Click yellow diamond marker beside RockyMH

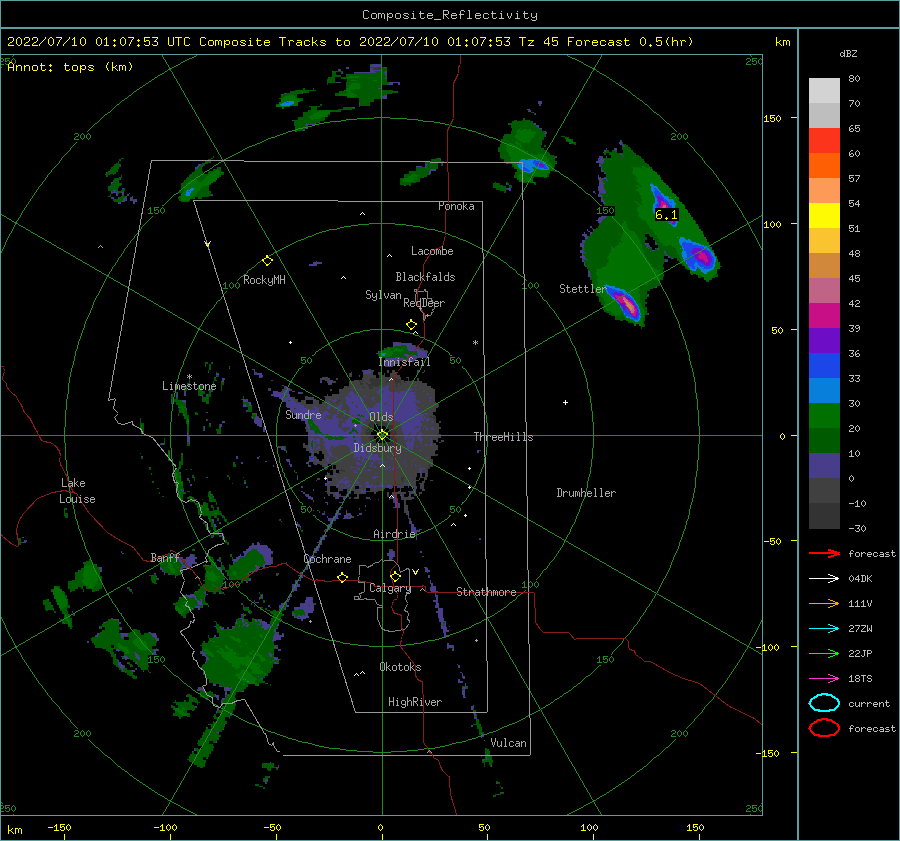pyautogui.click(x=267, y=261)
